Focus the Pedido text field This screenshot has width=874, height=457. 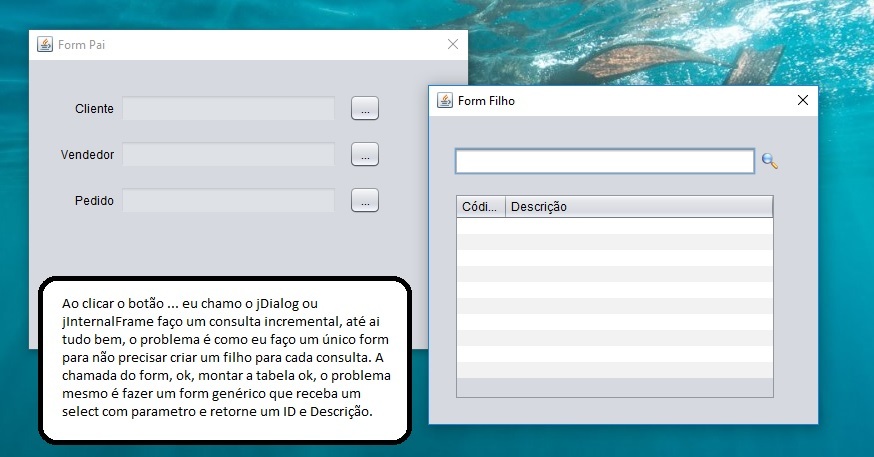[229, 201]
